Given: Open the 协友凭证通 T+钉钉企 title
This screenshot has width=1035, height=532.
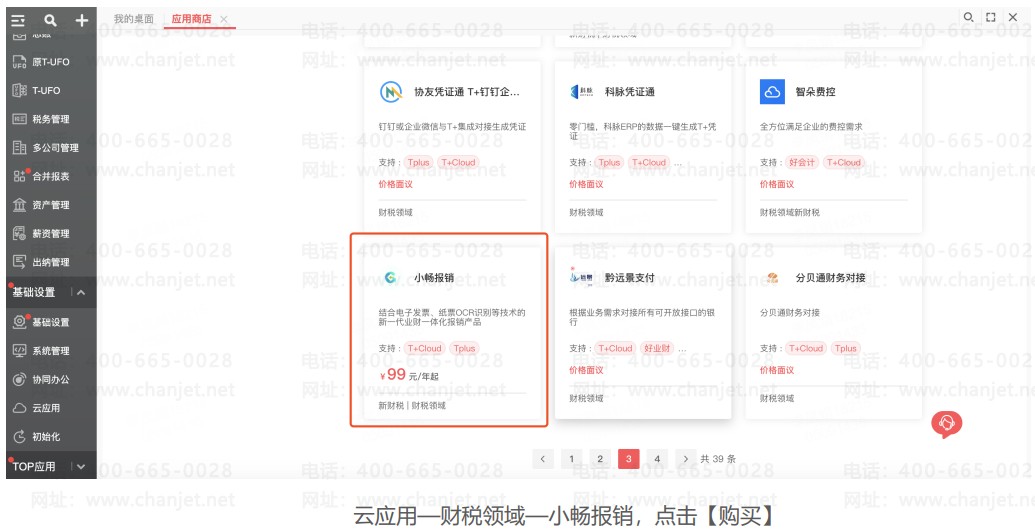Looking at the screenshot, I should click(x=467, y=92).
